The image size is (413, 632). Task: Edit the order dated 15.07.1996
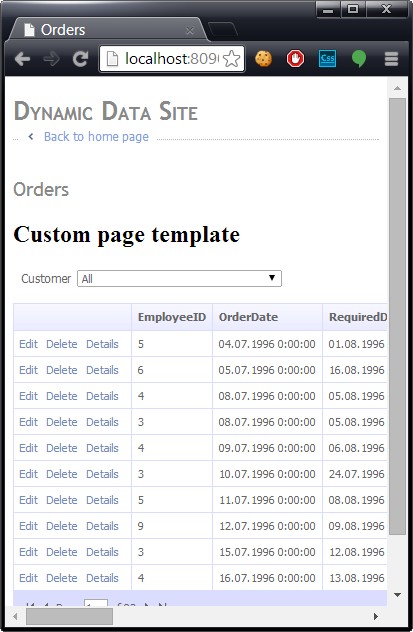(x=29, y=552)
